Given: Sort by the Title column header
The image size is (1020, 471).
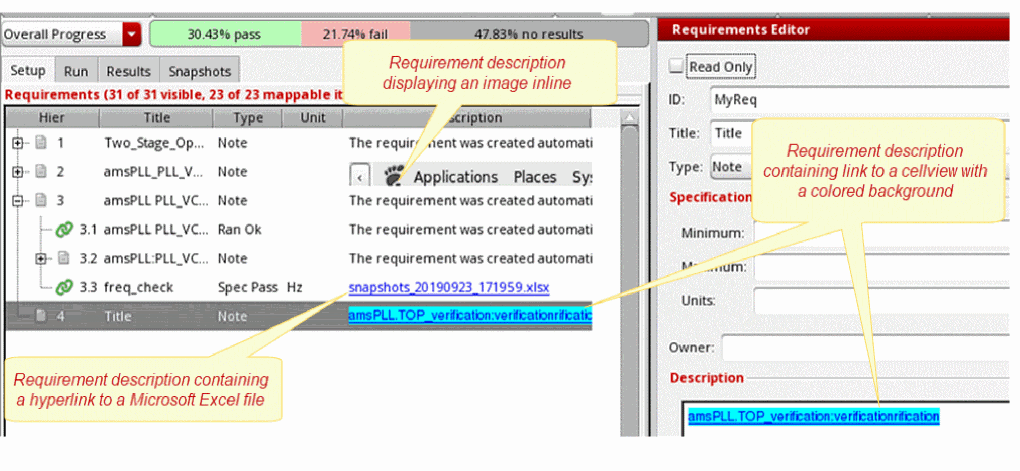Looking at the screenshot, I should pyautogui.click(x=156, y=118).
